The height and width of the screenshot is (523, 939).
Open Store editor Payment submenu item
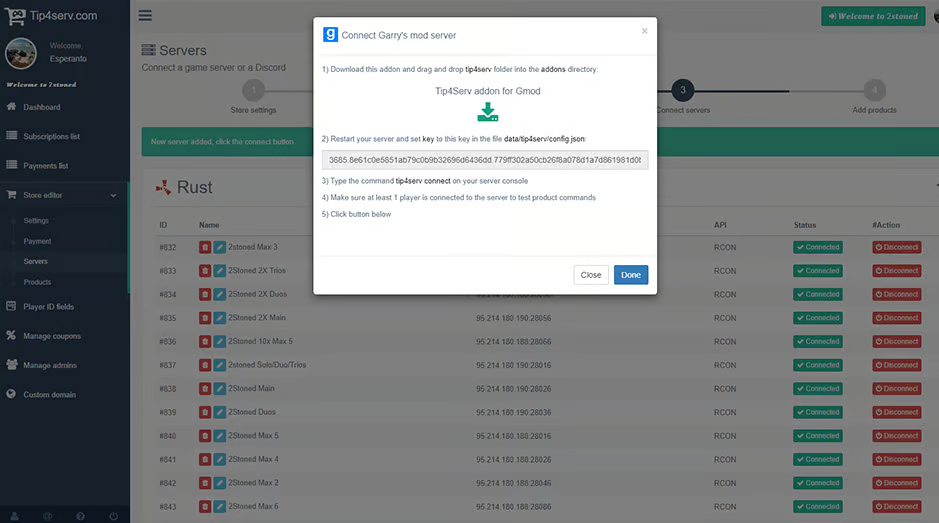[x=37, y=241]
